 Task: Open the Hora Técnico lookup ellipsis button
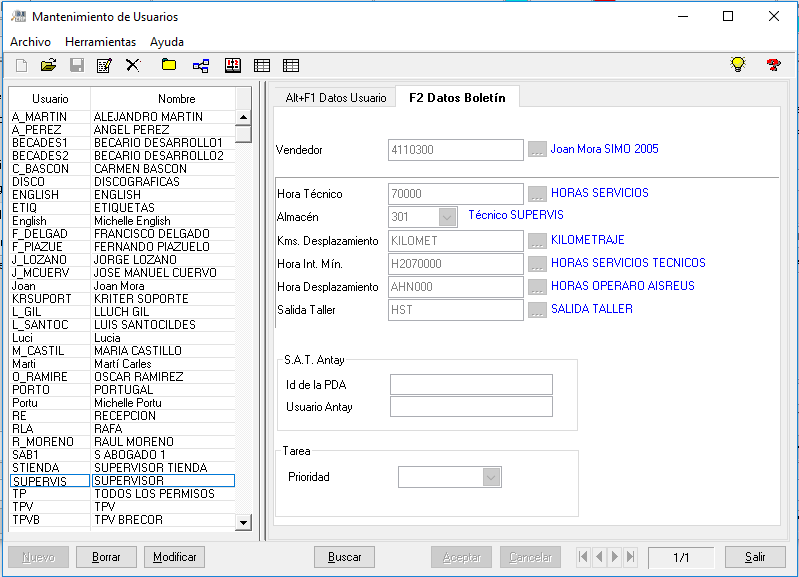pos(537,194)
